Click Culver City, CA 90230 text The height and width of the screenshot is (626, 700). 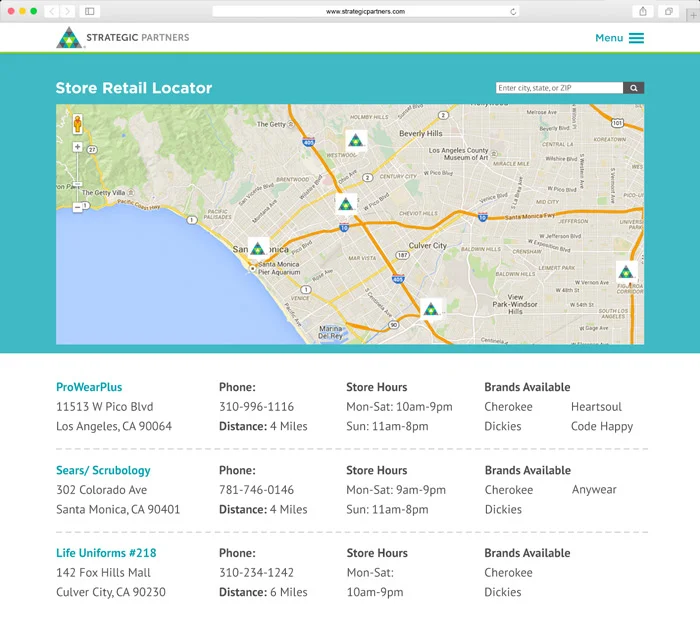(x=111, y=592)
